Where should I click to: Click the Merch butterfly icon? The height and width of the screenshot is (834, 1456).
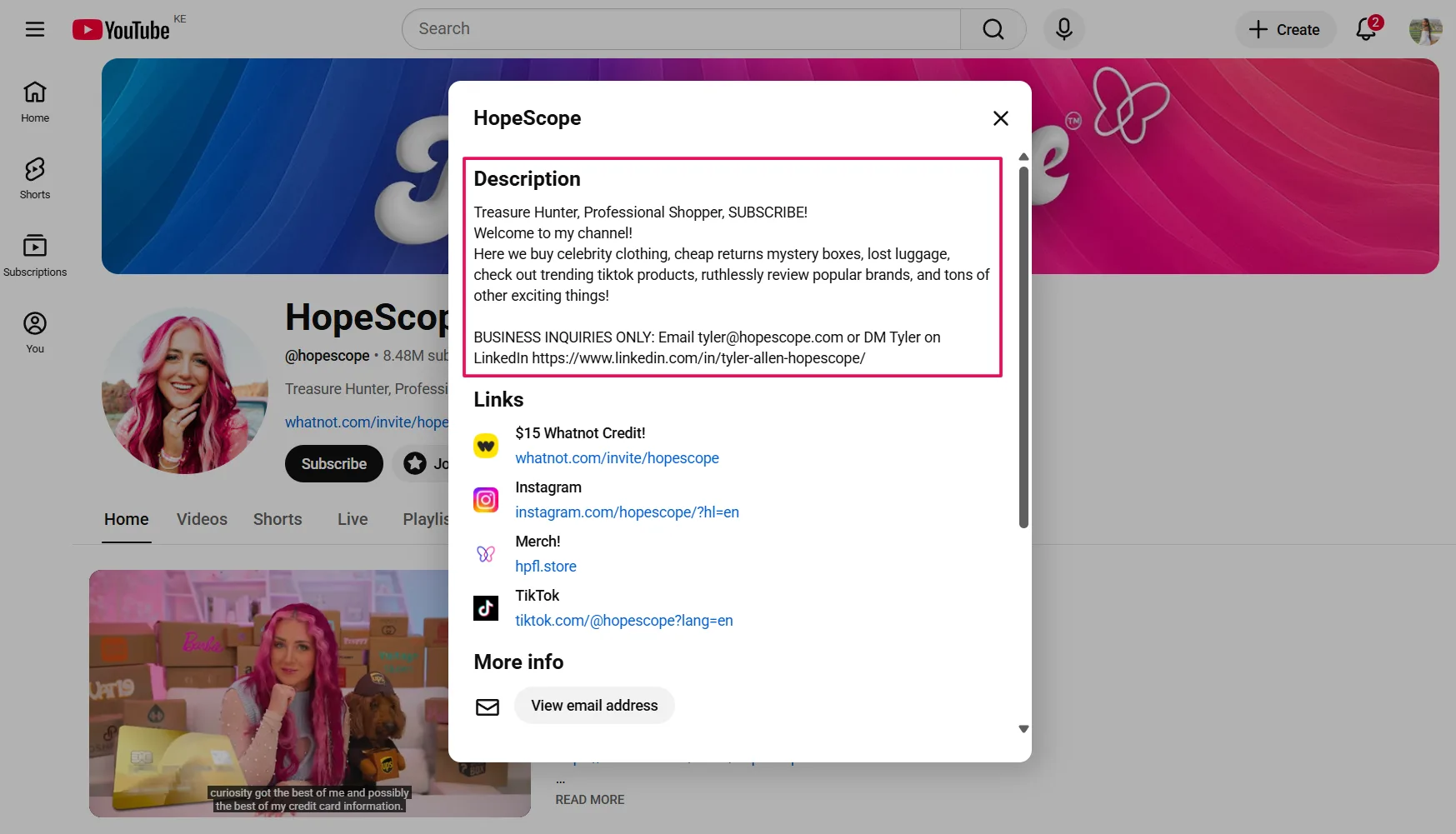coord(486,554)
